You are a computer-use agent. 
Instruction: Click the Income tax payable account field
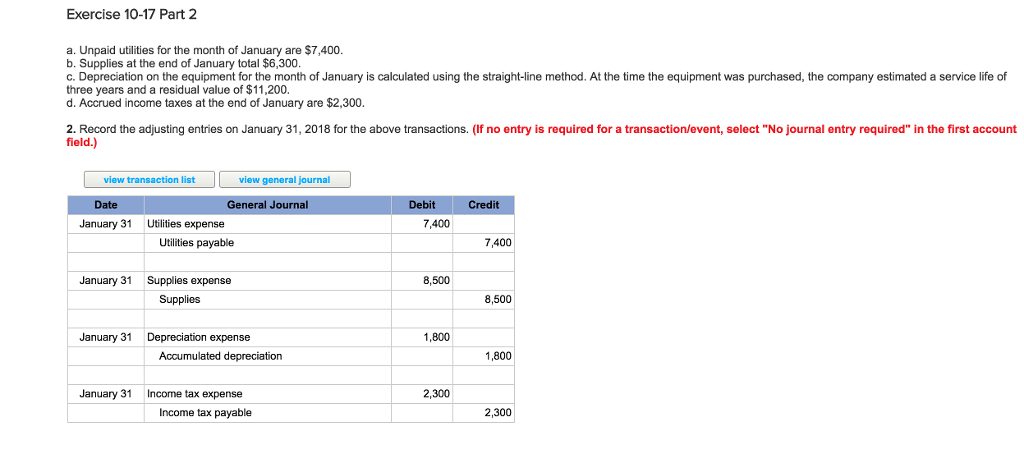point(268,413)
